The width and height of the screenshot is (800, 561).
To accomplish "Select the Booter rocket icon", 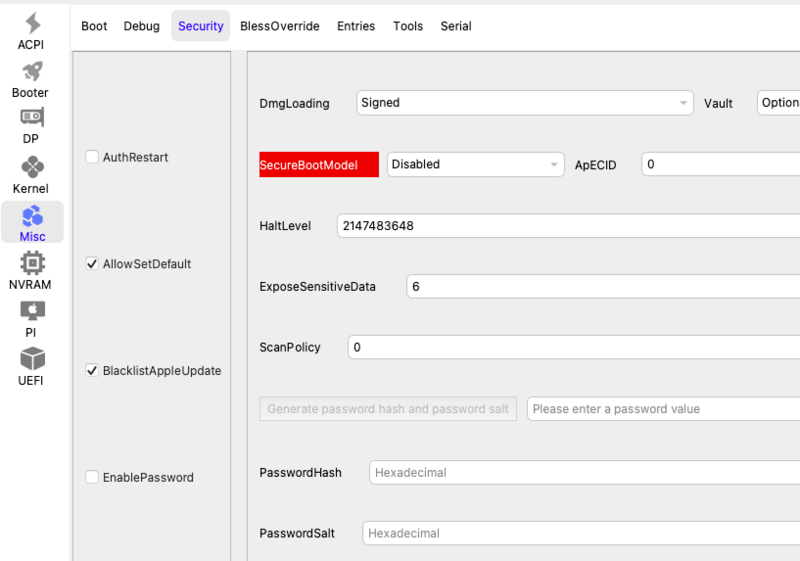I will click(32, 72).
